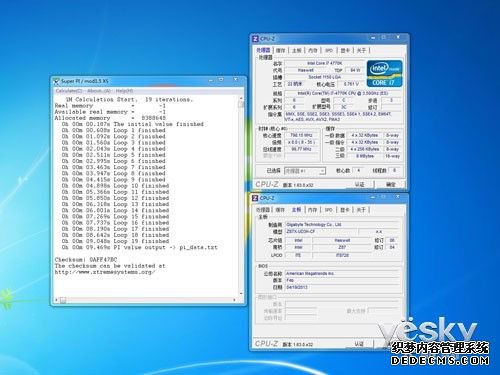Click the level 3 cache 8 MBytes value
Viewport: 500px width, 375px height.
pos(365,156)
